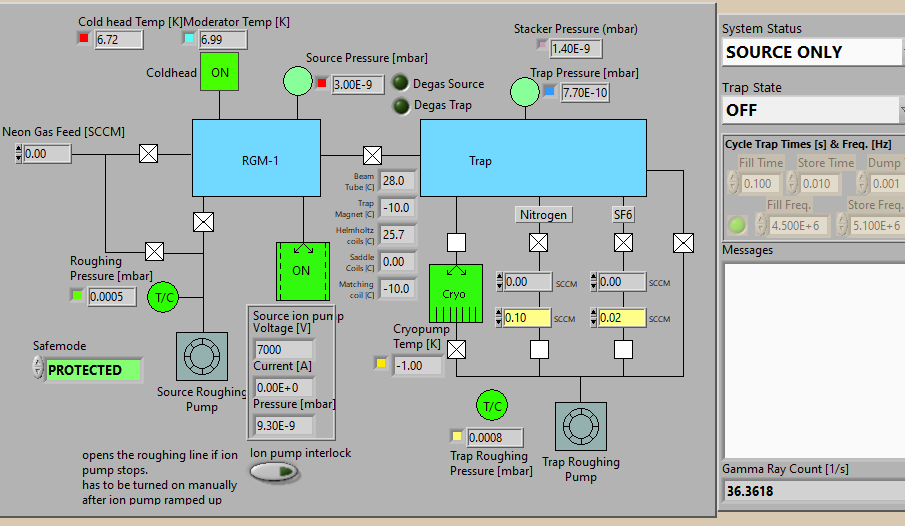Click the Store Freq. 5.100E+6 field
The image size is (905, 526).
tap(877, 226)
